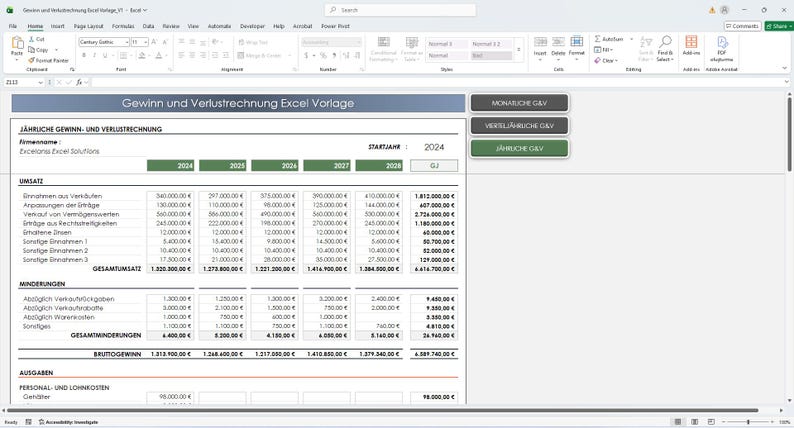This screenshot has width=794, height=428.
Task: Toggle Wrap Text
Action: point(253,43)
